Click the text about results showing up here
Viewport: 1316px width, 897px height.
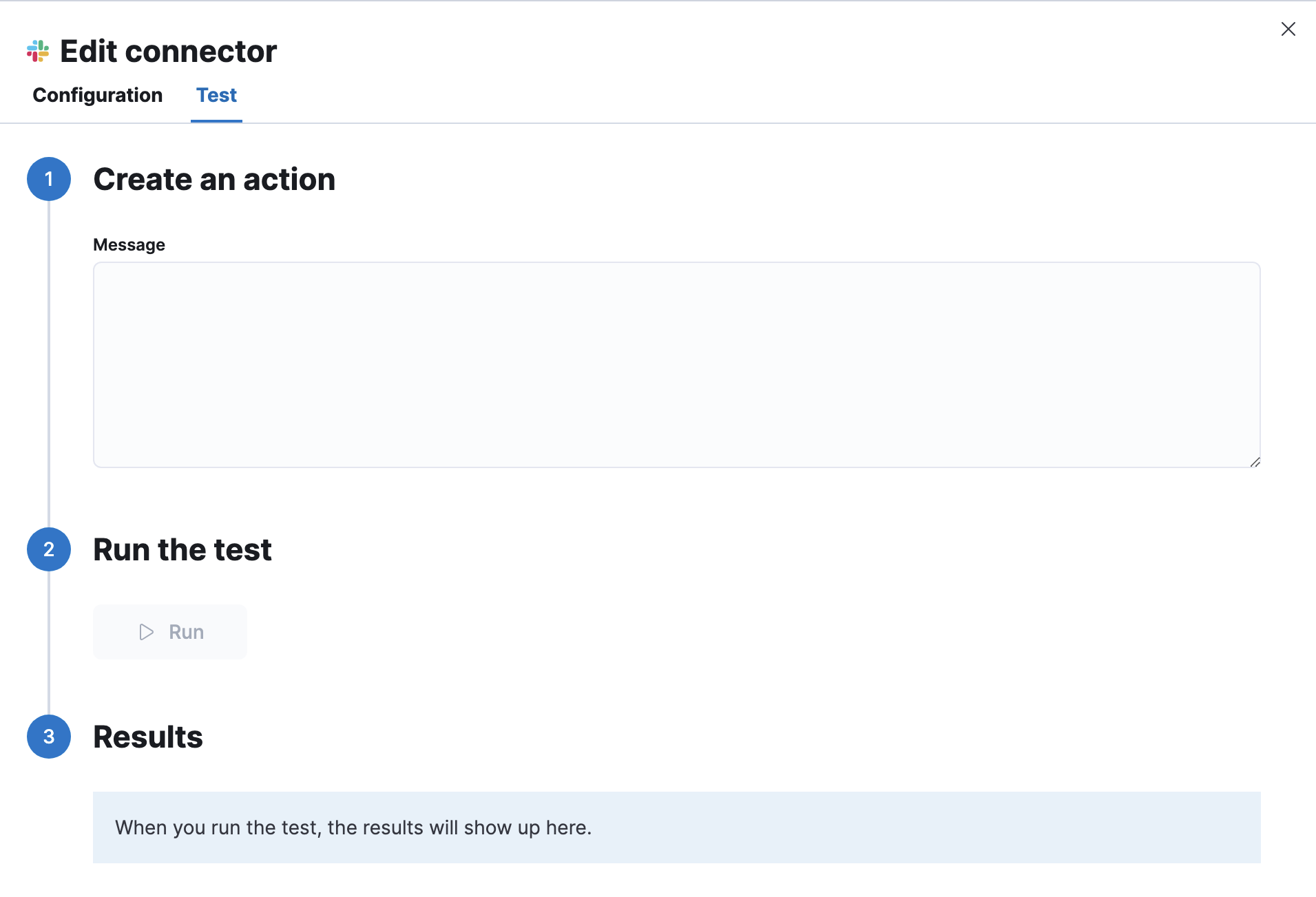(354, 827)
